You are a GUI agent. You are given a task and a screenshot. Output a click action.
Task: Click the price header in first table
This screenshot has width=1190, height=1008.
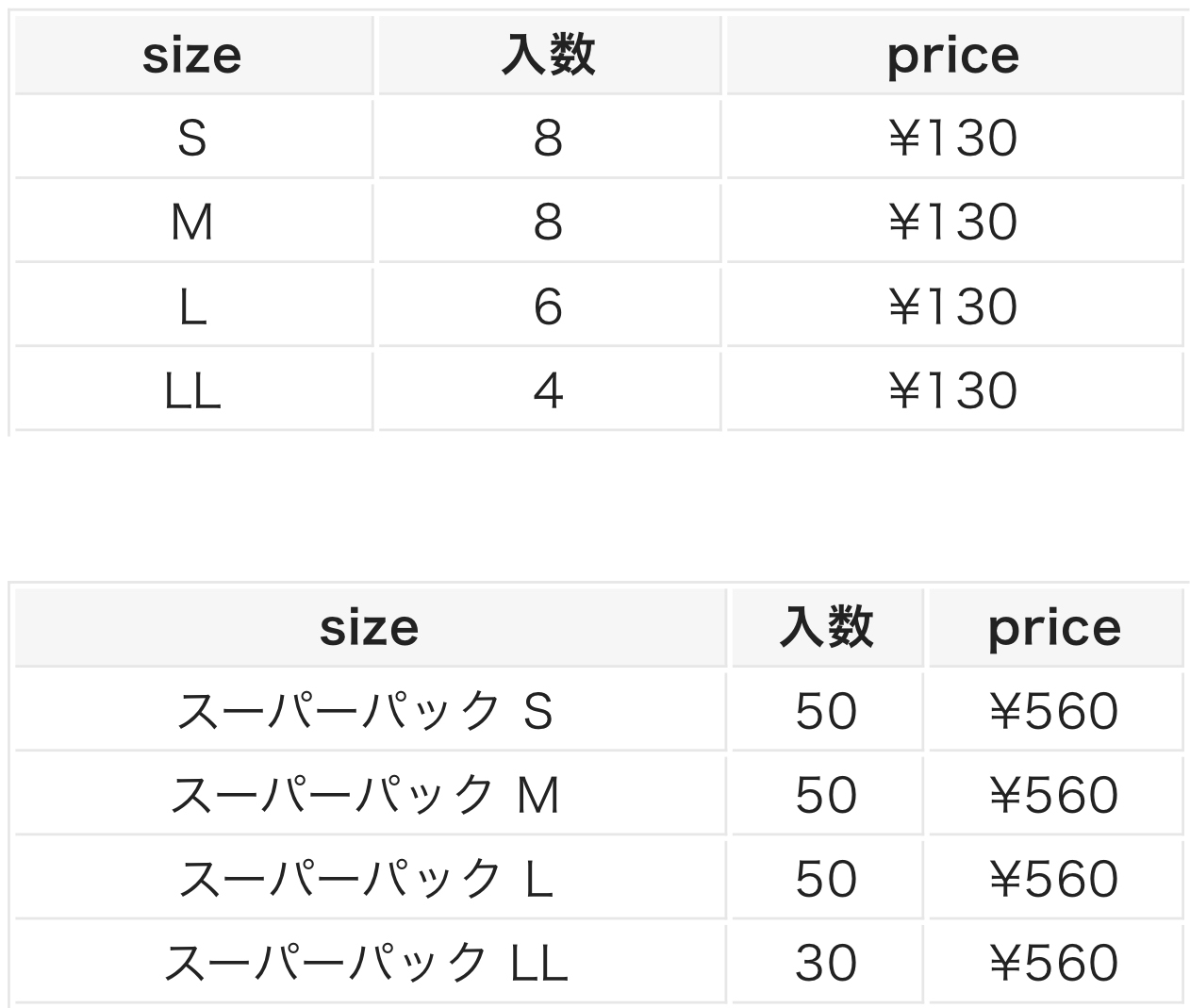tap(953, 56)
